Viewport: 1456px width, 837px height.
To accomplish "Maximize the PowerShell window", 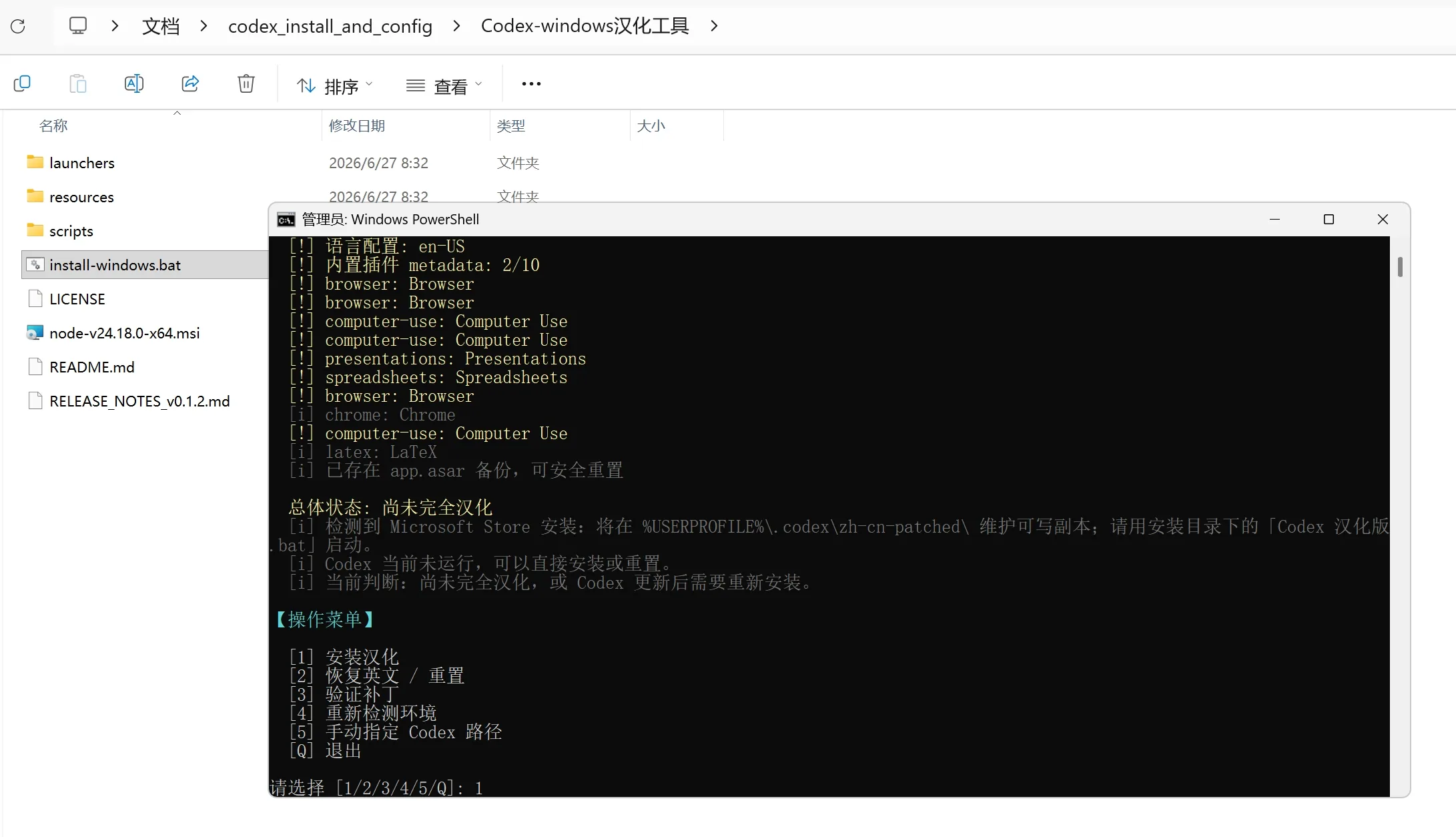I will (1329, 220).
